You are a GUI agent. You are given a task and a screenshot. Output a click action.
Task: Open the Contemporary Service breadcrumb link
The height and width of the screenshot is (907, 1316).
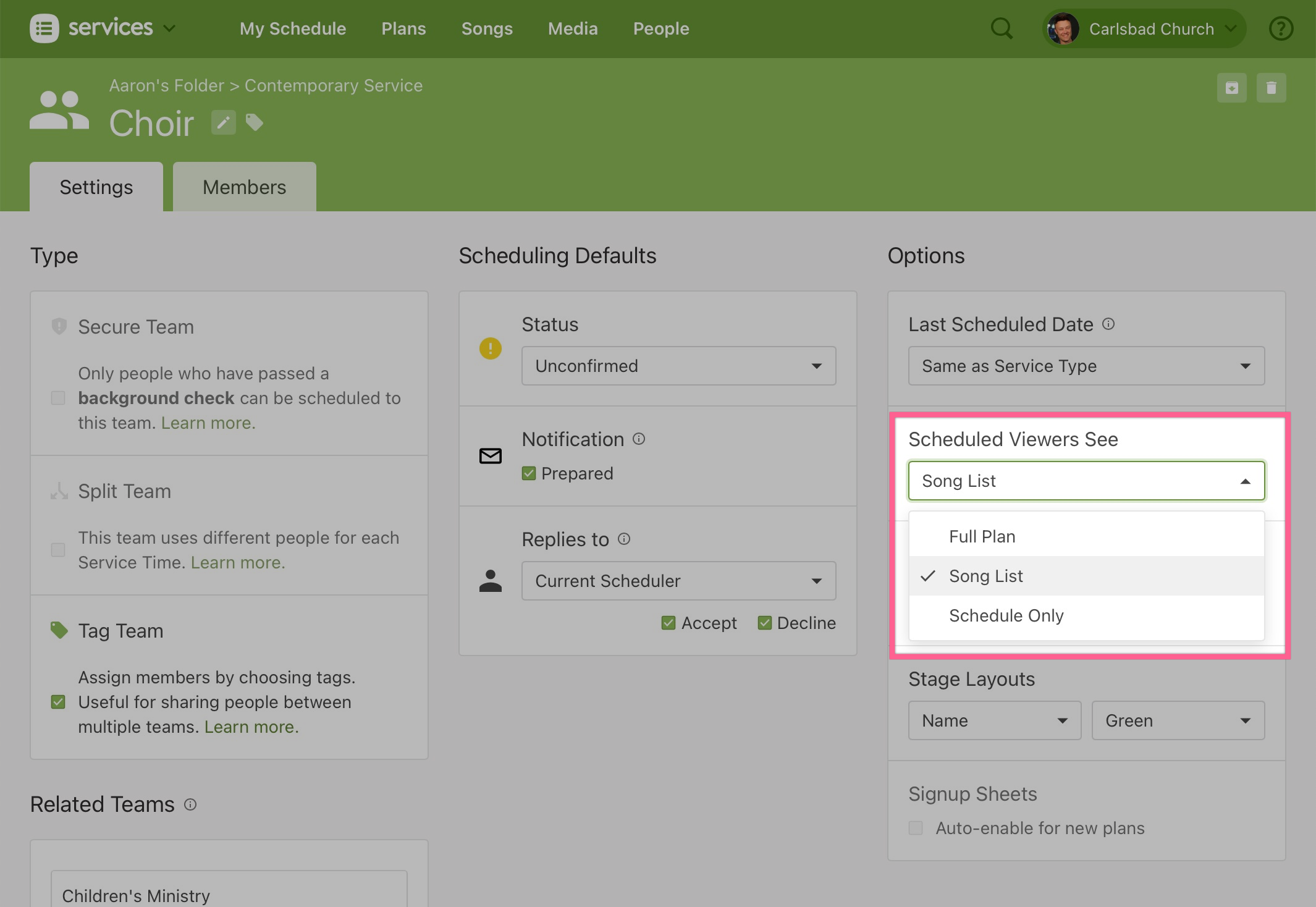click(x=334, y=85)
